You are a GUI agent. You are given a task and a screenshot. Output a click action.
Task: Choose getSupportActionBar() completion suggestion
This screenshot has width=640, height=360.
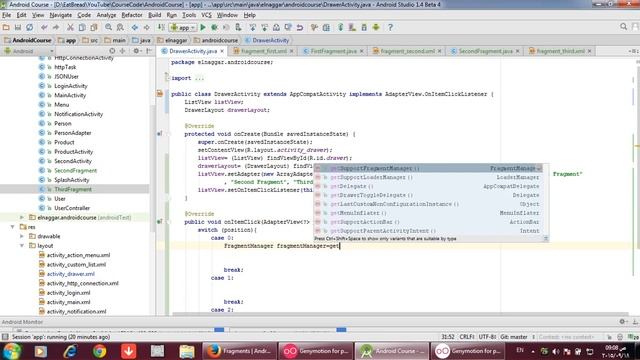[x=427, y=222]
